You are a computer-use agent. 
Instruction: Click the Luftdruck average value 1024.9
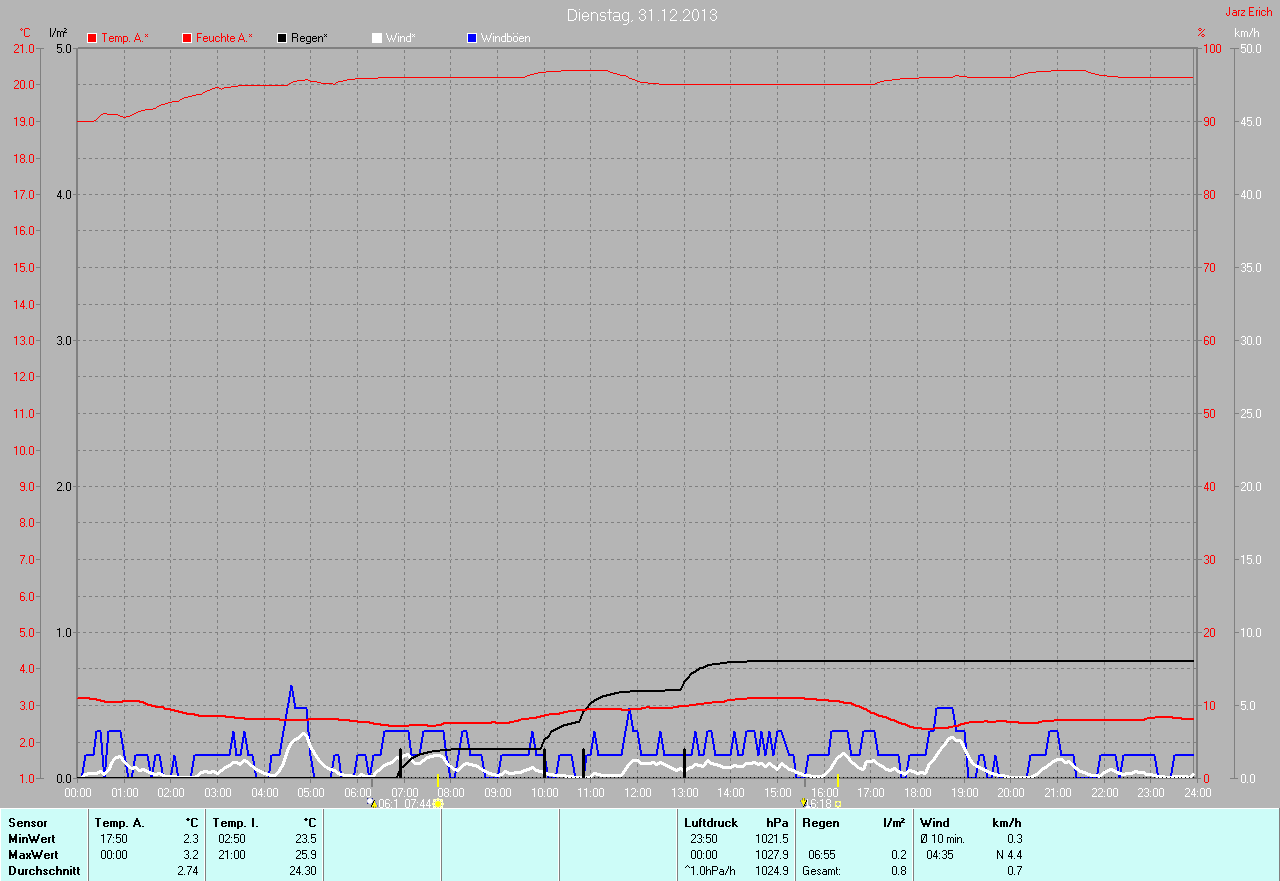coord(772,871)
